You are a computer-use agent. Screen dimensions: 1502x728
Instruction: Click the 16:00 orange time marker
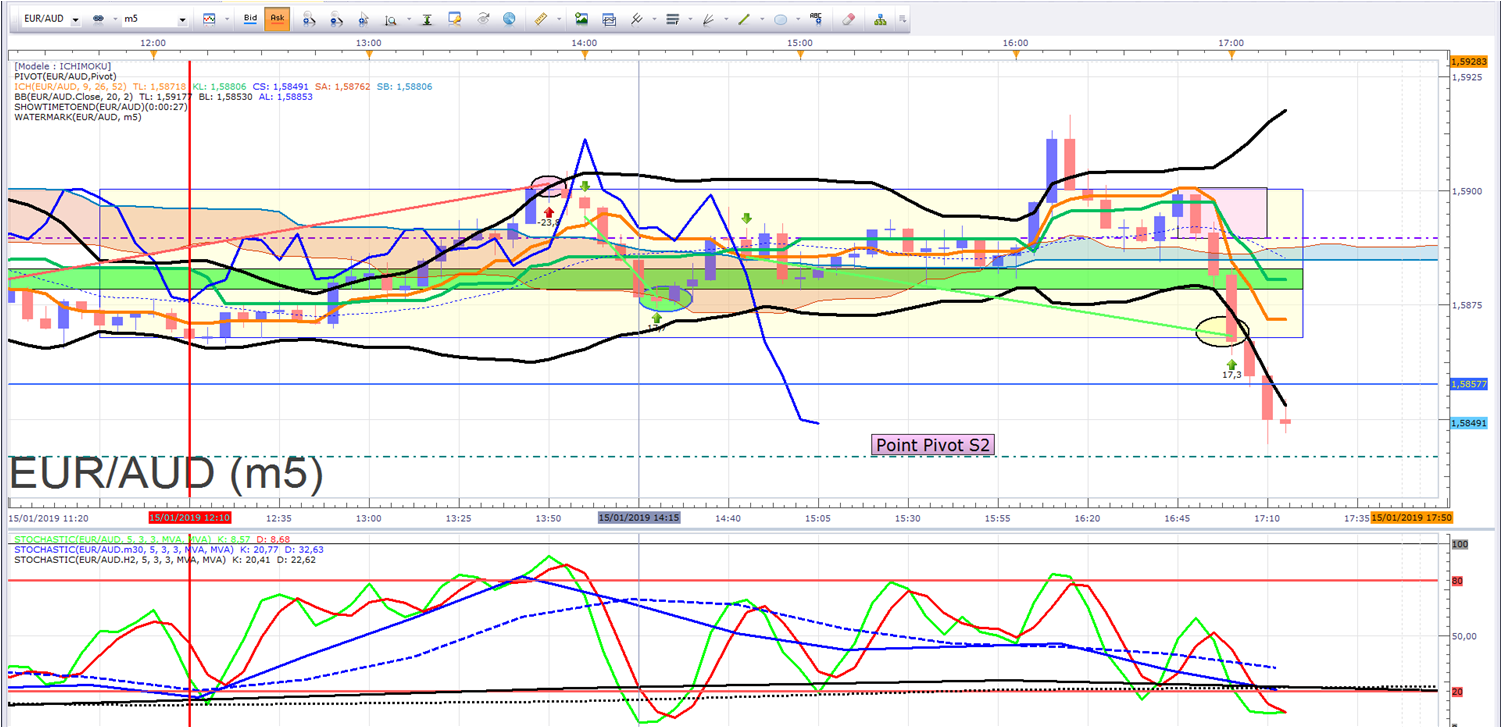click(1016, 54)
